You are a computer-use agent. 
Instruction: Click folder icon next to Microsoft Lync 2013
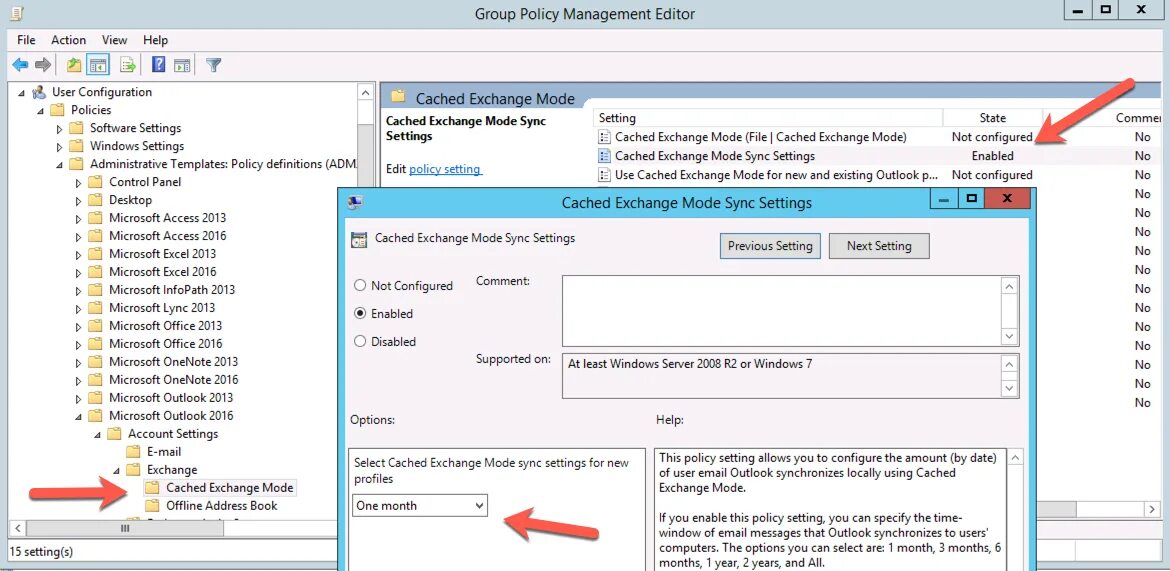(95, 308)
